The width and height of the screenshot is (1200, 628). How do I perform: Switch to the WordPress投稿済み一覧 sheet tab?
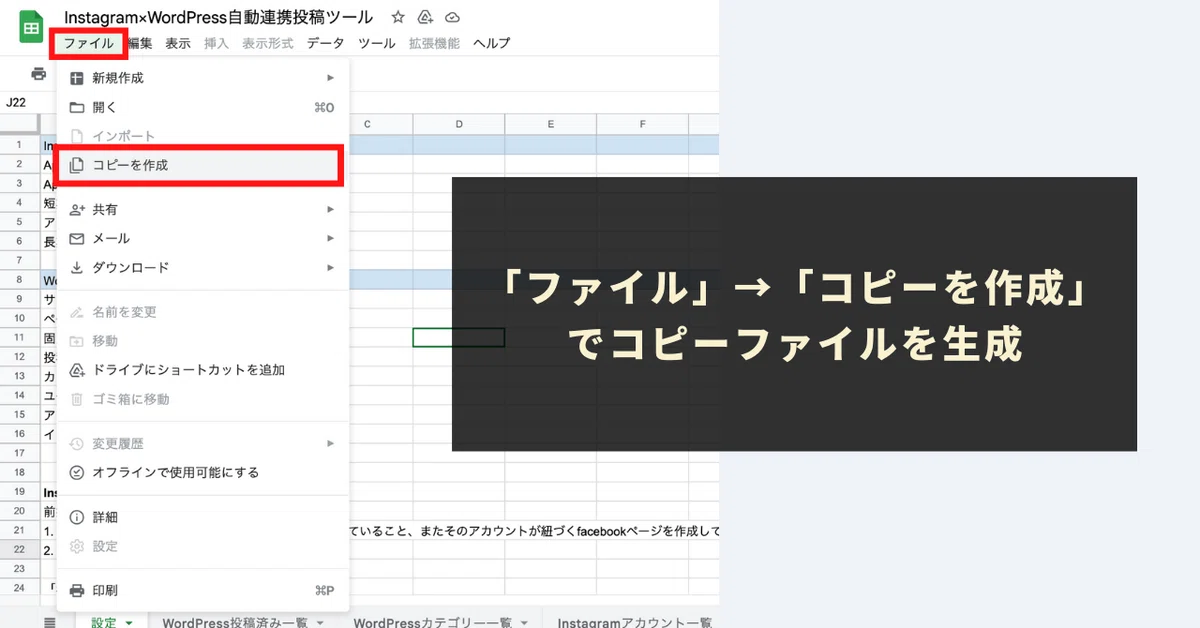pyautogui.click(x=235, y=622)
